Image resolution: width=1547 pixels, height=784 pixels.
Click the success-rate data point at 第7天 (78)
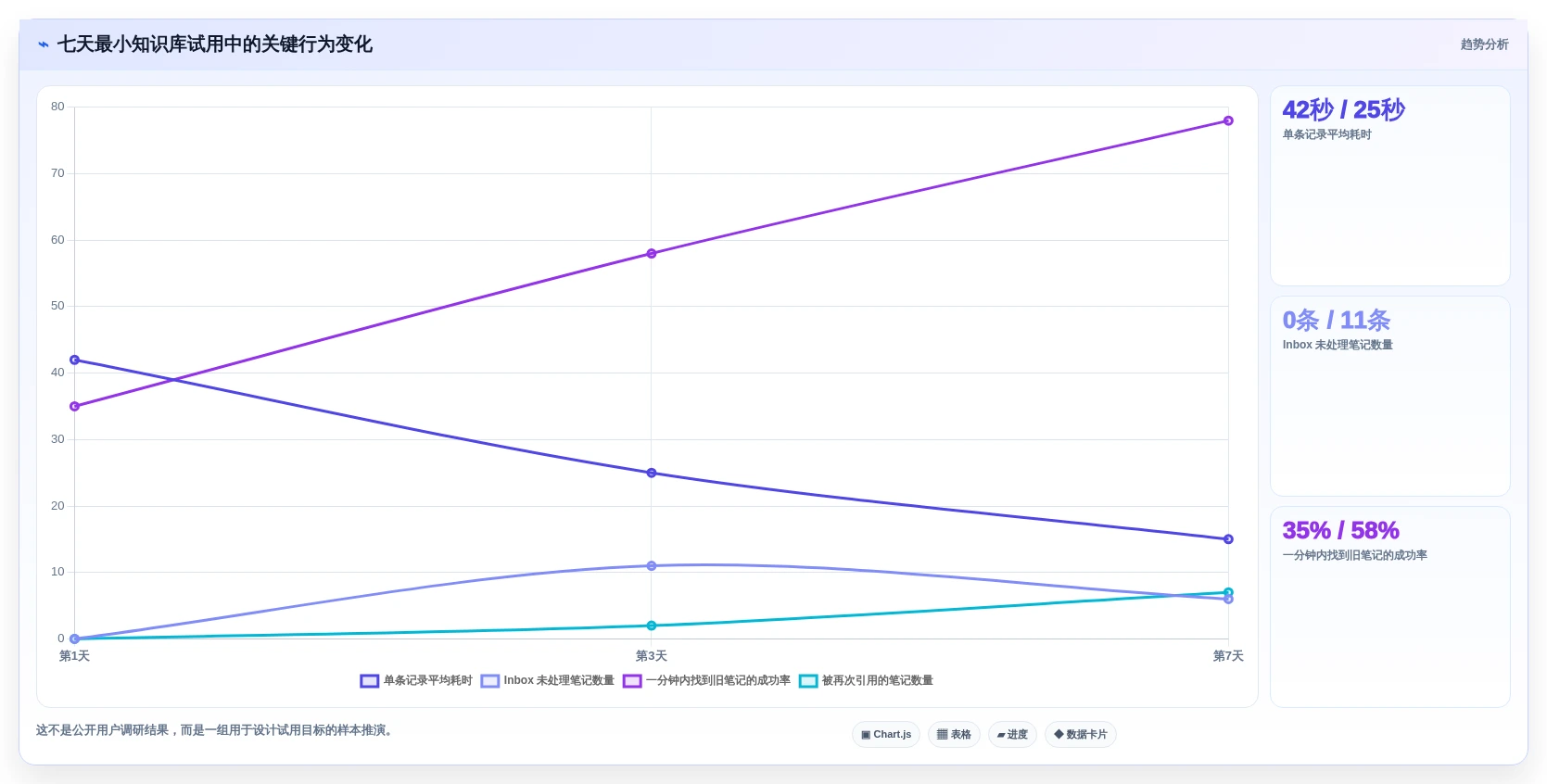pos(1228,120)
